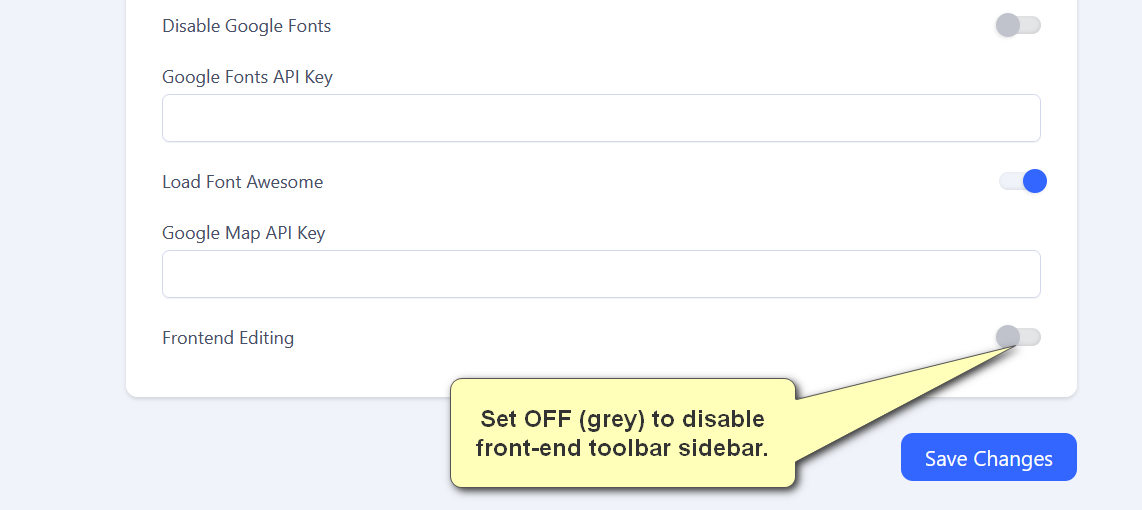1142x510 pixels.
Task: Turn off the Load Font Awesome switch
Action: point(1022,181)
